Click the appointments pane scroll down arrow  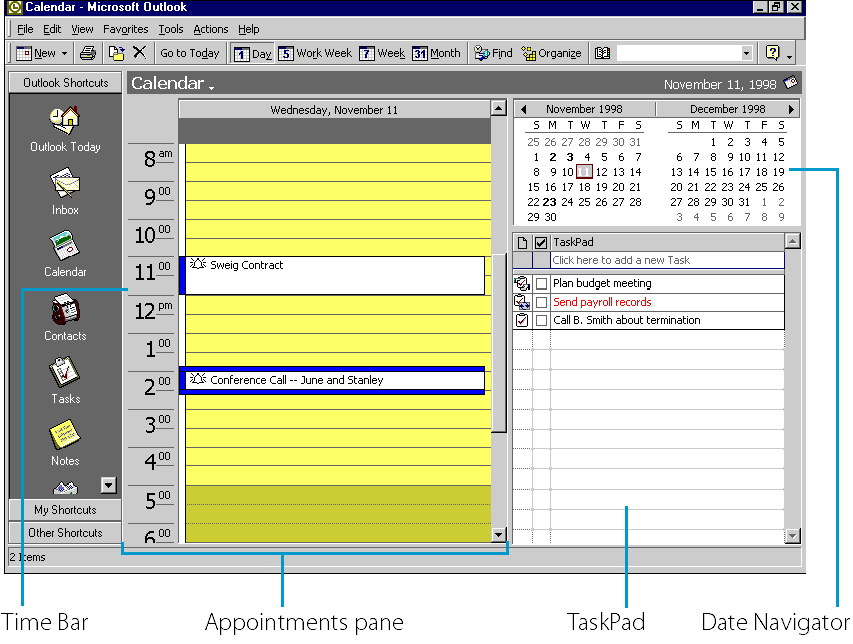[498, 535]
